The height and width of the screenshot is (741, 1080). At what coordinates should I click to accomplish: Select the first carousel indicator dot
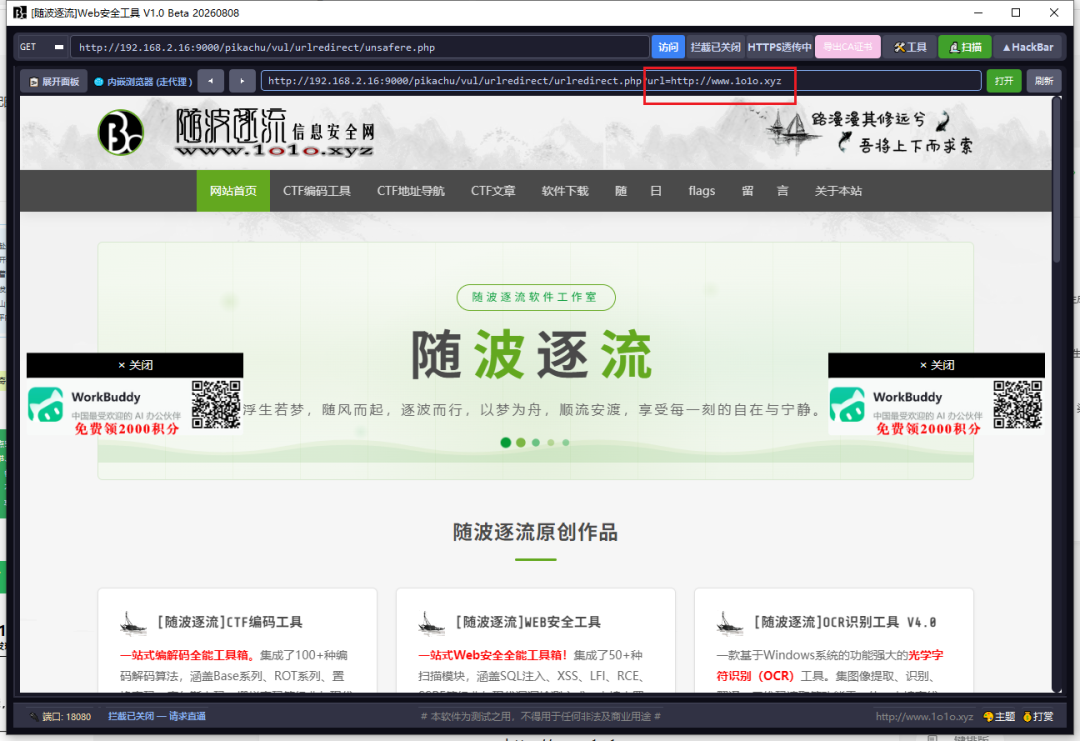(506, 442)
